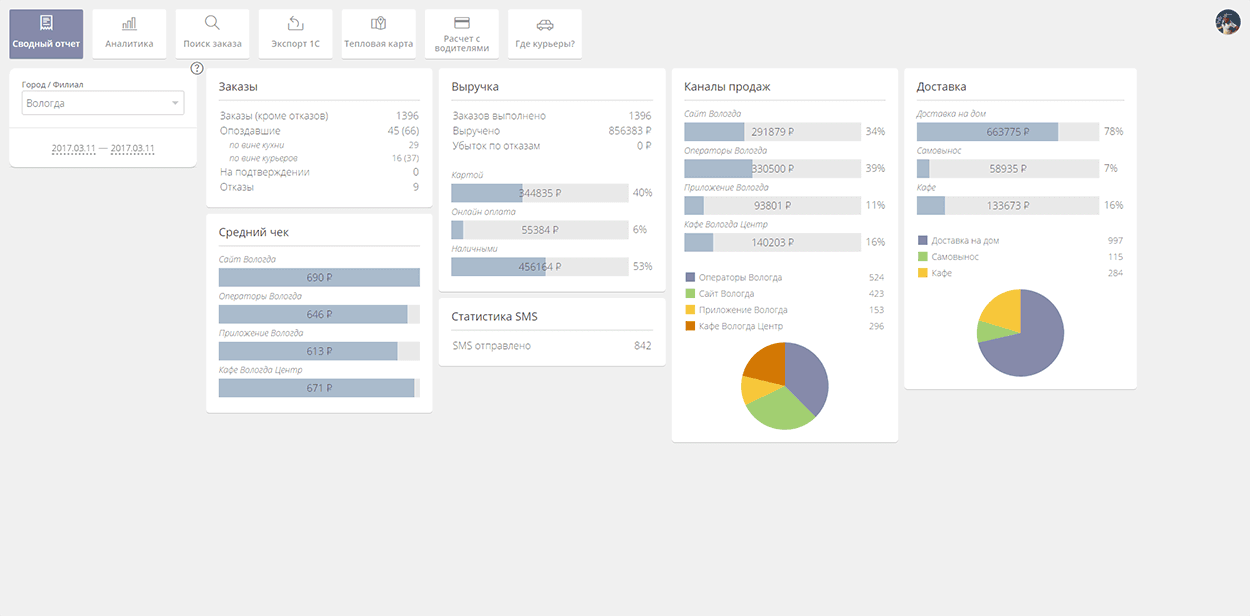The image size is (1250, 616).
Task: Click the legend count 524
Action: 876,277
